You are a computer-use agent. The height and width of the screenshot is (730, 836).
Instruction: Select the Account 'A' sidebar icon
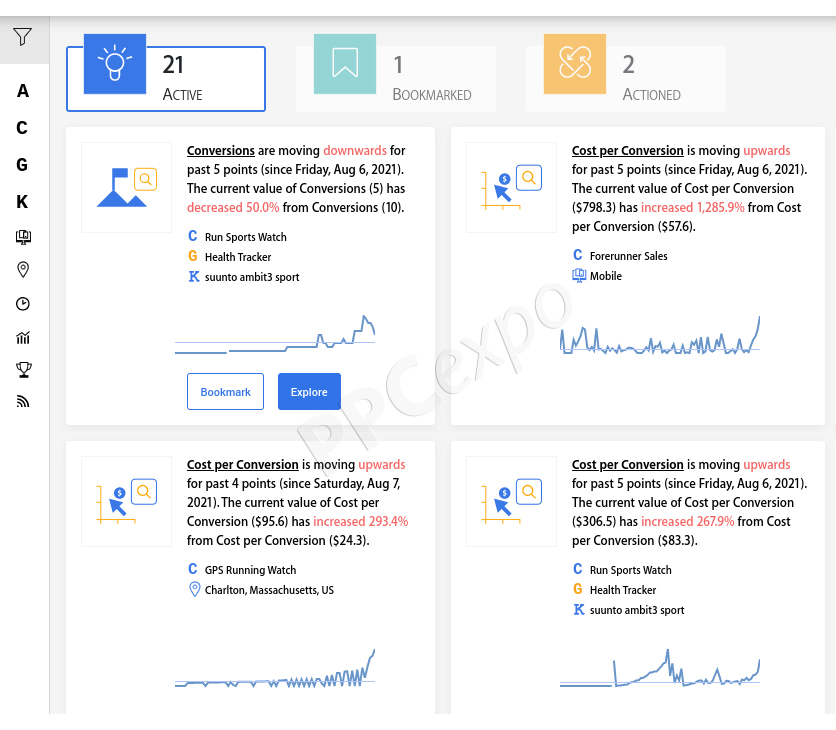pos(22,91)
